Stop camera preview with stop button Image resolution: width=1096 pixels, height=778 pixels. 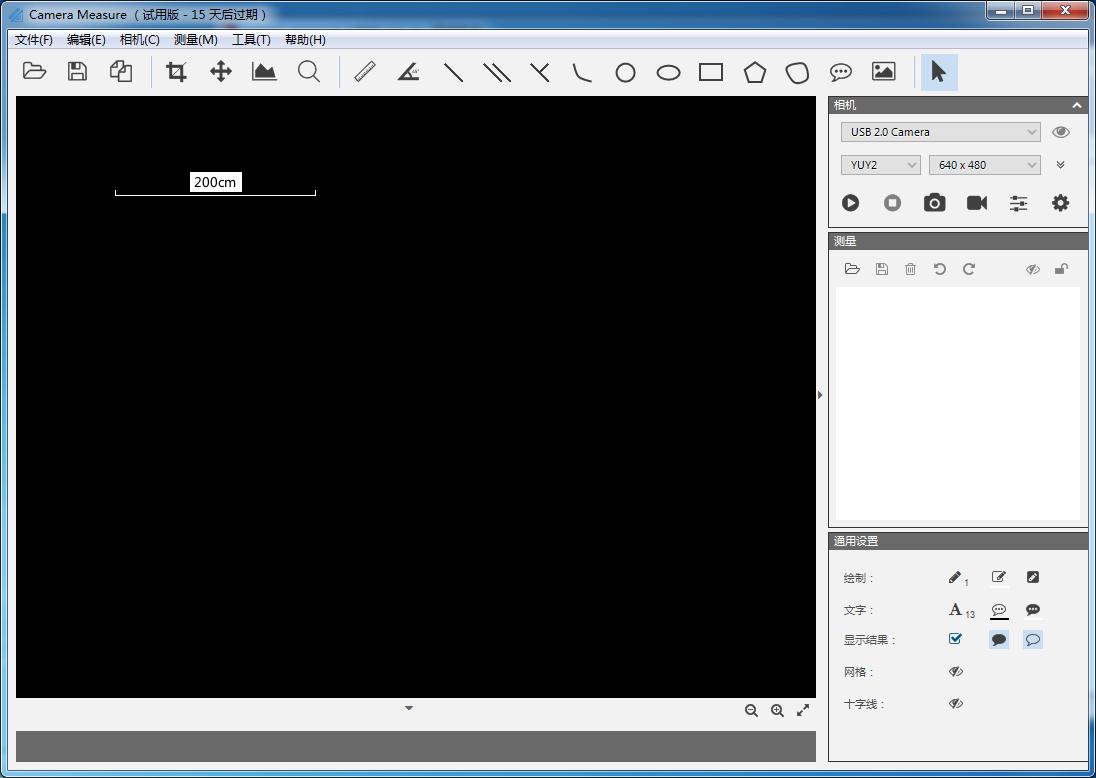893,203
